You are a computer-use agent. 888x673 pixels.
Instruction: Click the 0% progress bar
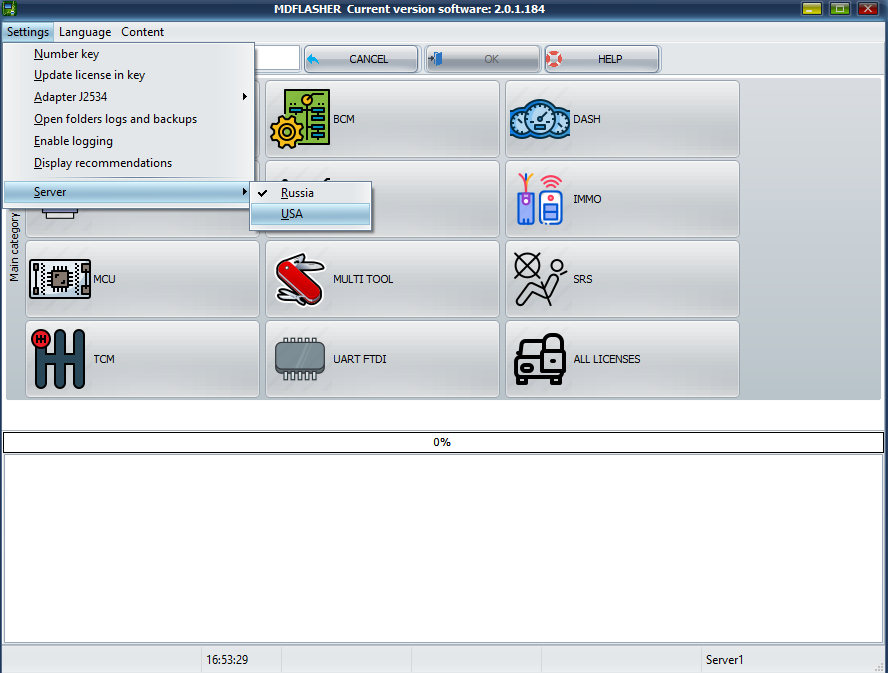[x=443, y=442]
